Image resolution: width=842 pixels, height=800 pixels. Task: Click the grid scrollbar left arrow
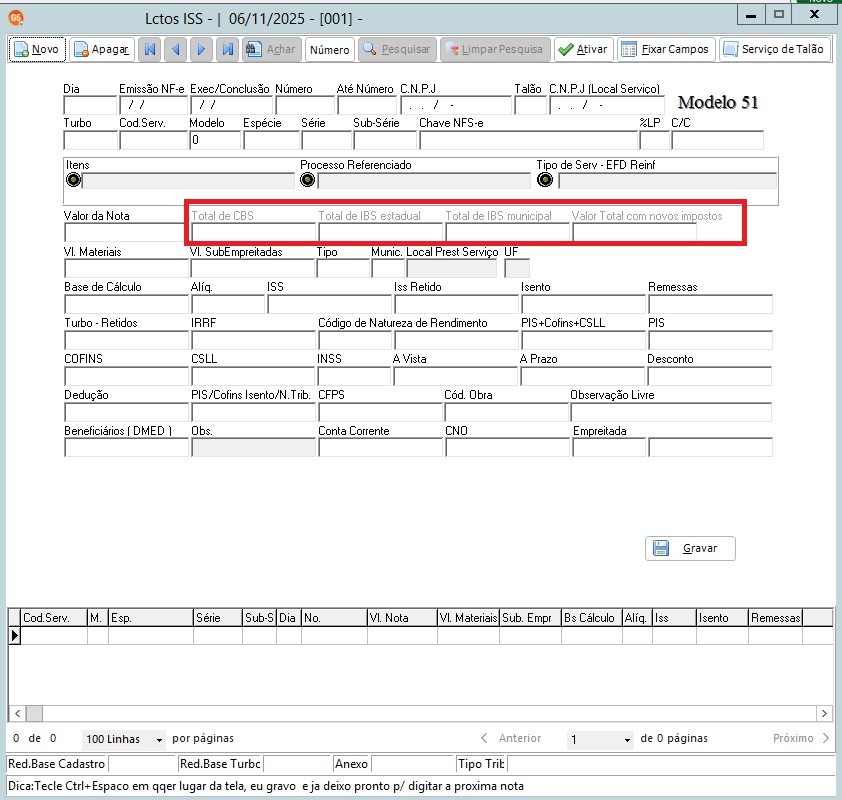coord(17,713)
